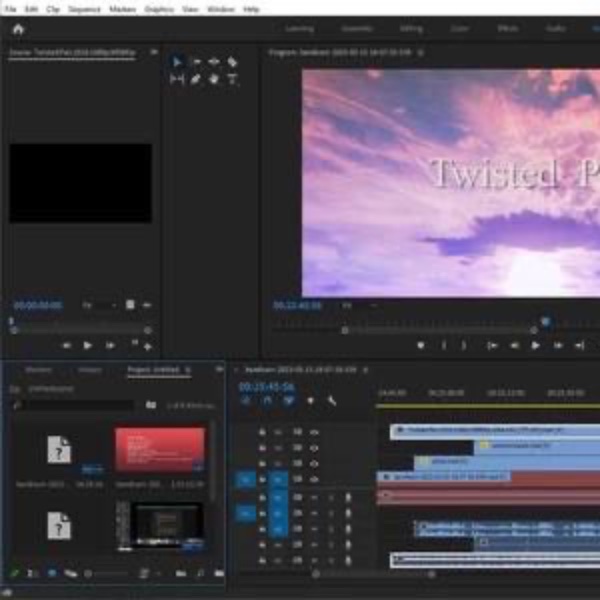
Task: Select the Type tool
Action: pyautogui.click(x=232, y=79)
